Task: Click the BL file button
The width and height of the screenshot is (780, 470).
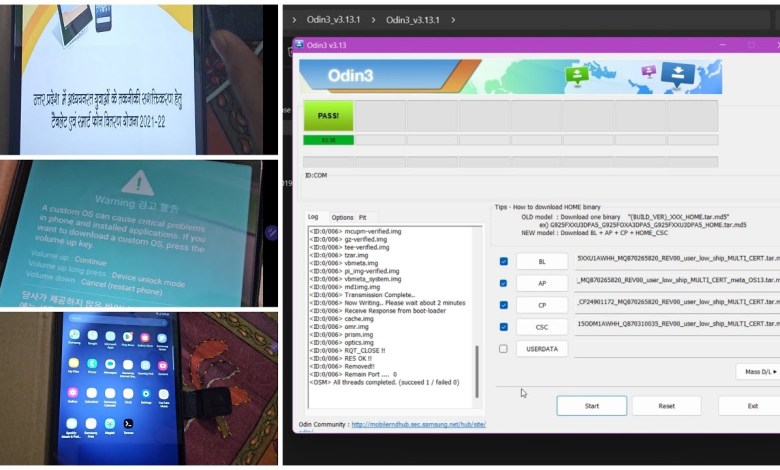Action: click(542, 262)
